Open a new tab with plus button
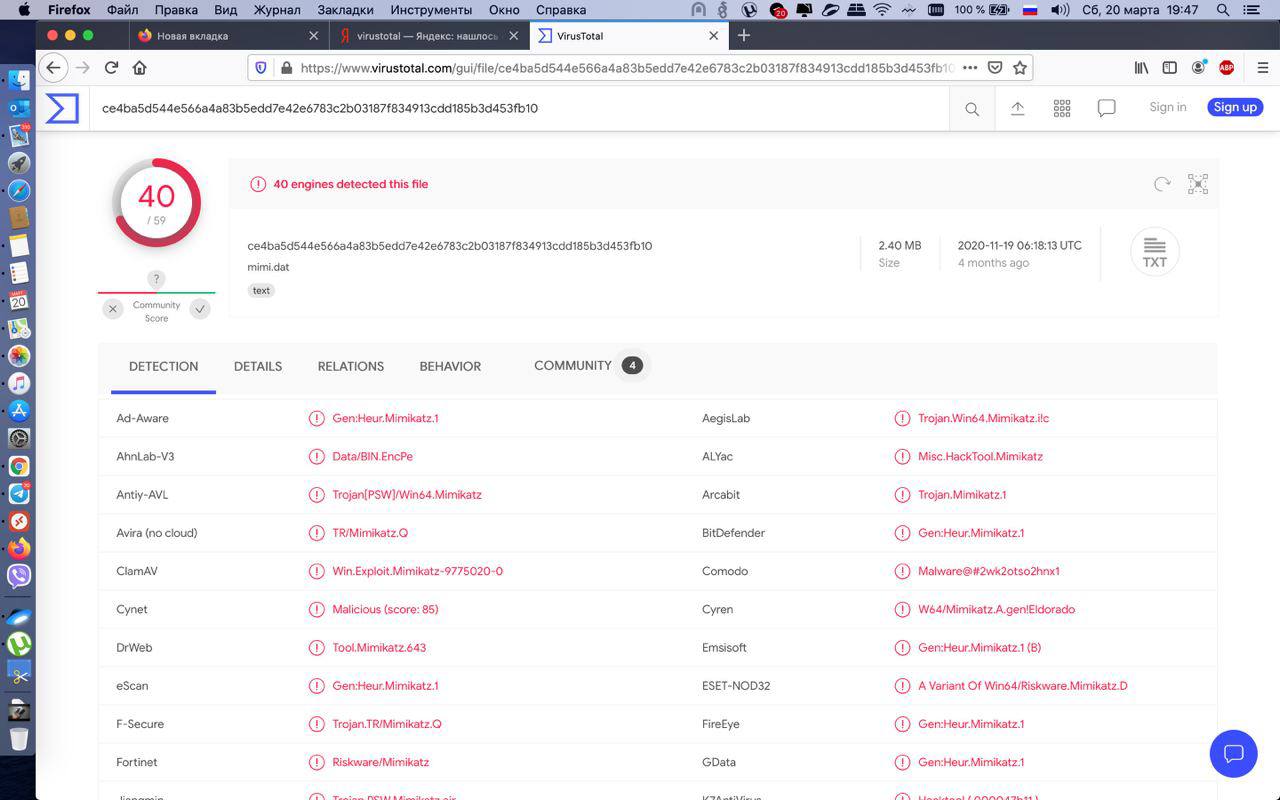1280x800 pixels. (x=743, y=35)
